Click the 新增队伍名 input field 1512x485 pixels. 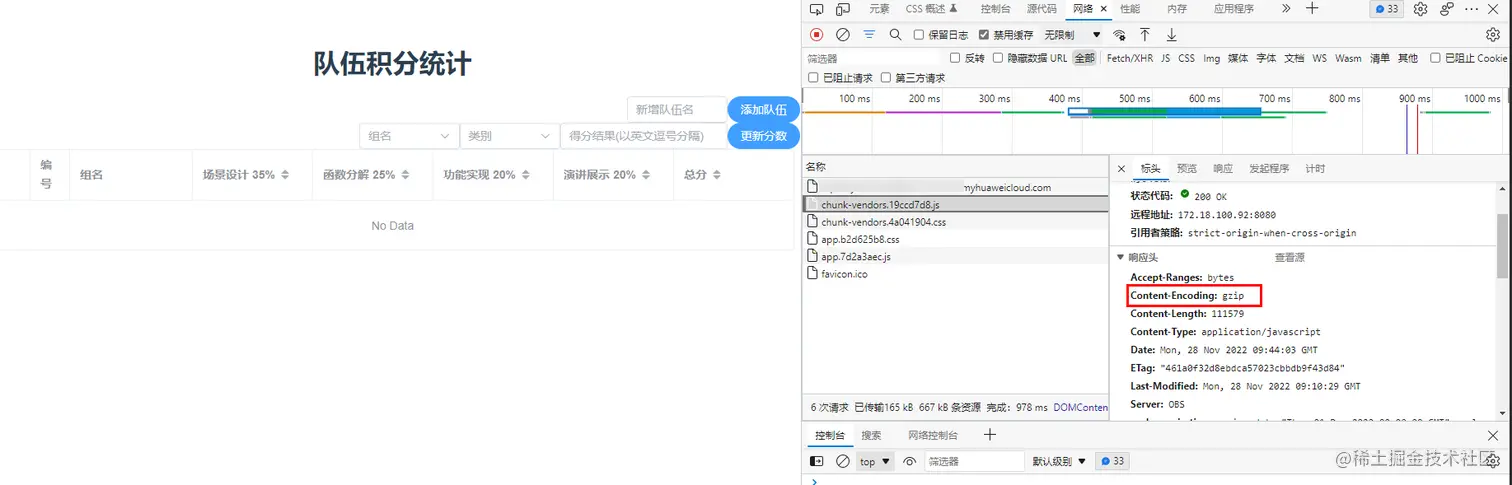point(677,110)
